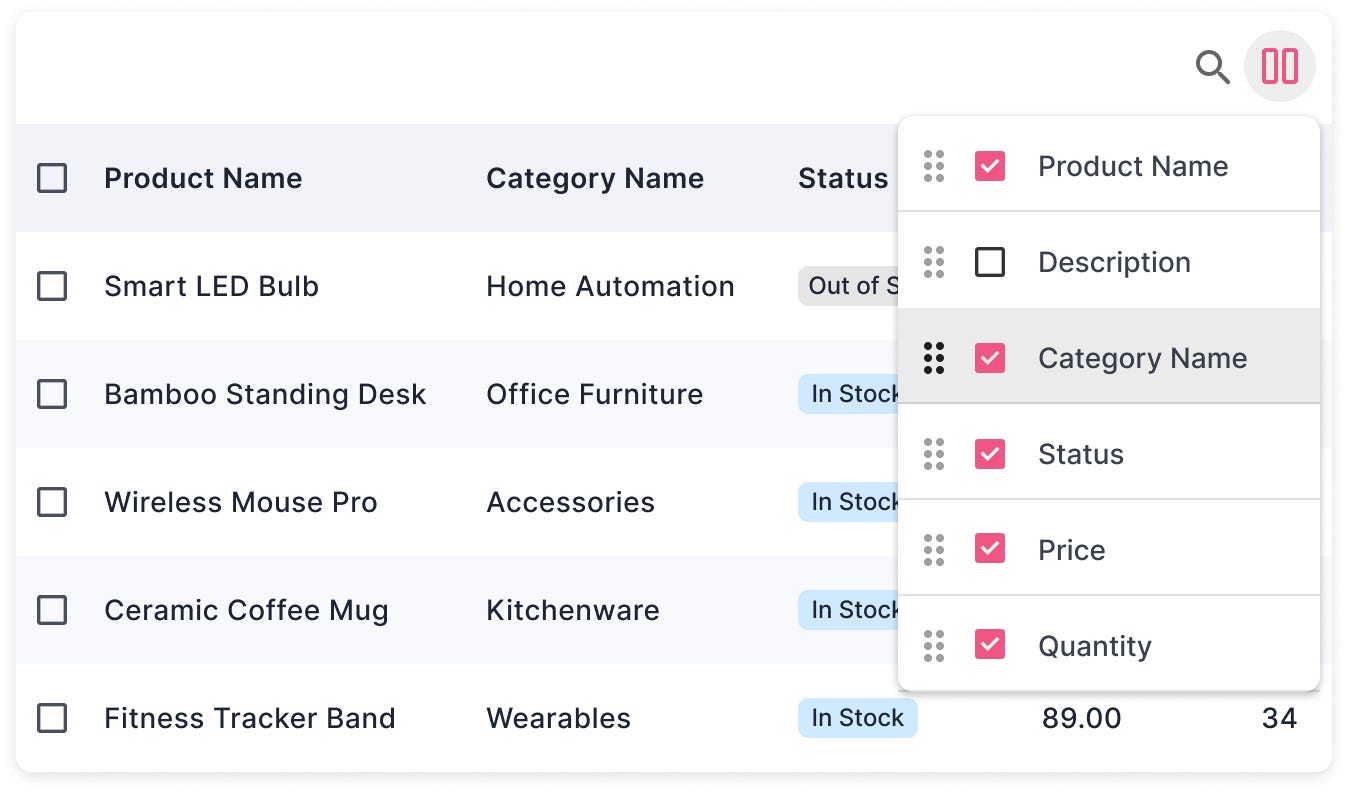The width and height of the screenshot is (1348, 792).
Task: Click the Home Automation category cell
Action: tap(610, 286)
